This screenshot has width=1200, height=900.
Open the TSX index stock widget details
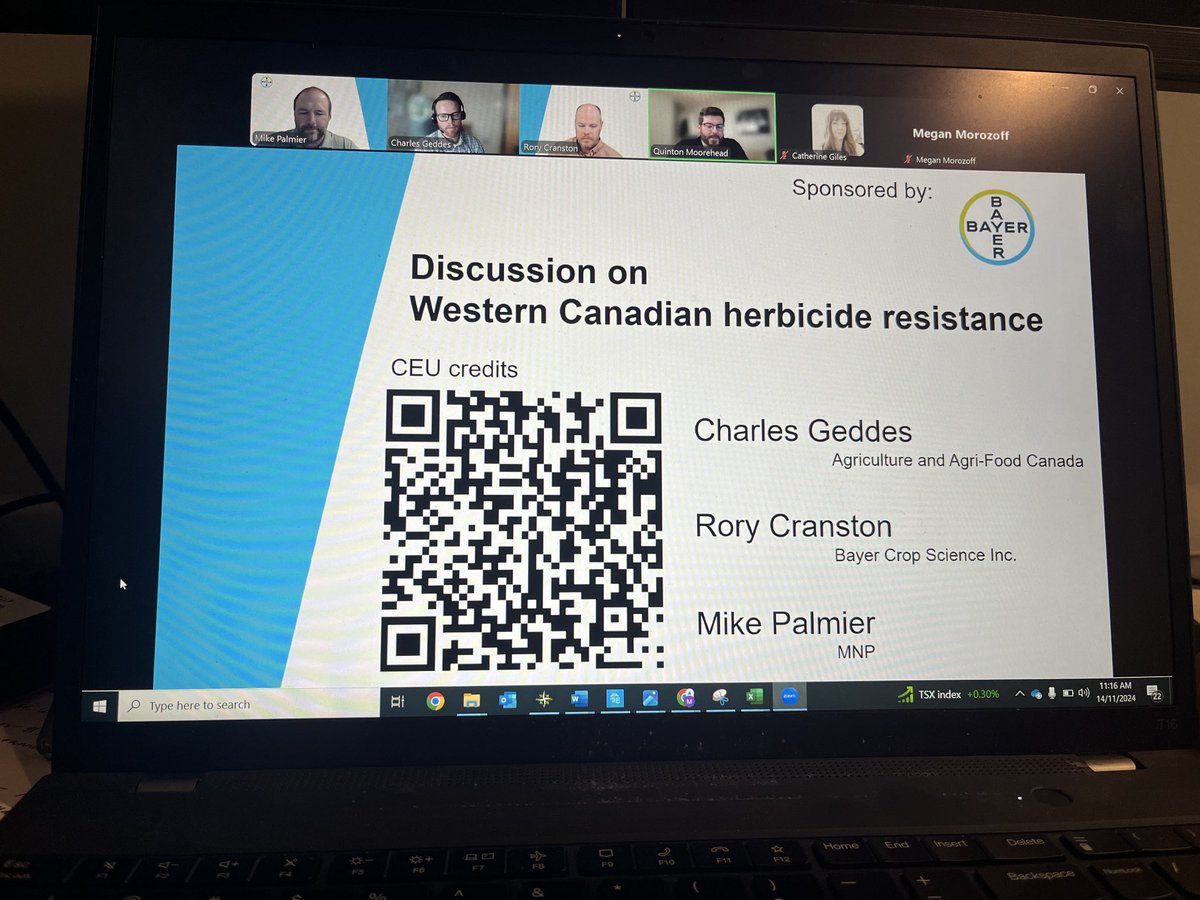coord(945,693)
